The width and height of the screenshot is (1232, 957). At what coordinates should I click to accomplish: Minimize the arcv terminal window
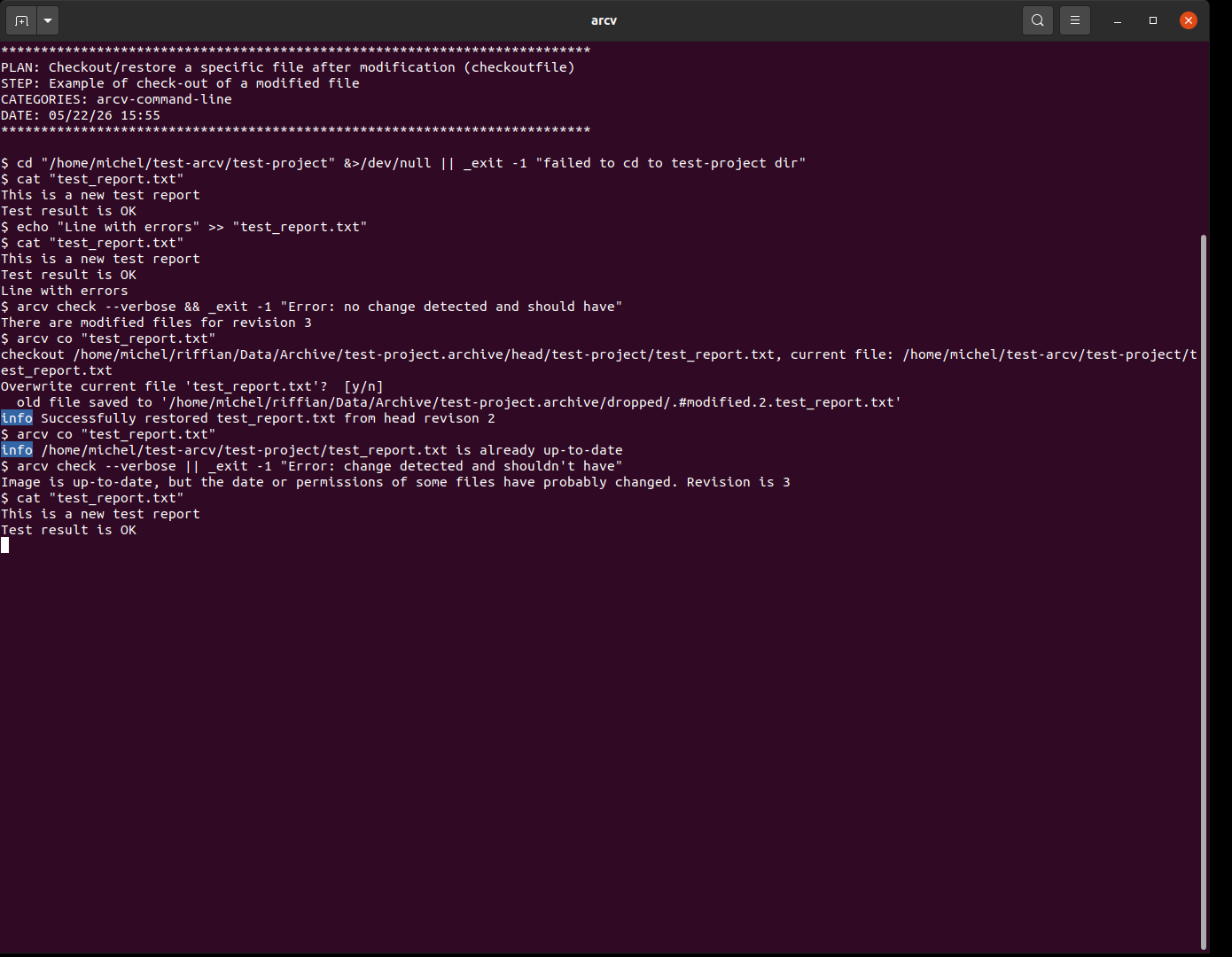point(1118,20)
